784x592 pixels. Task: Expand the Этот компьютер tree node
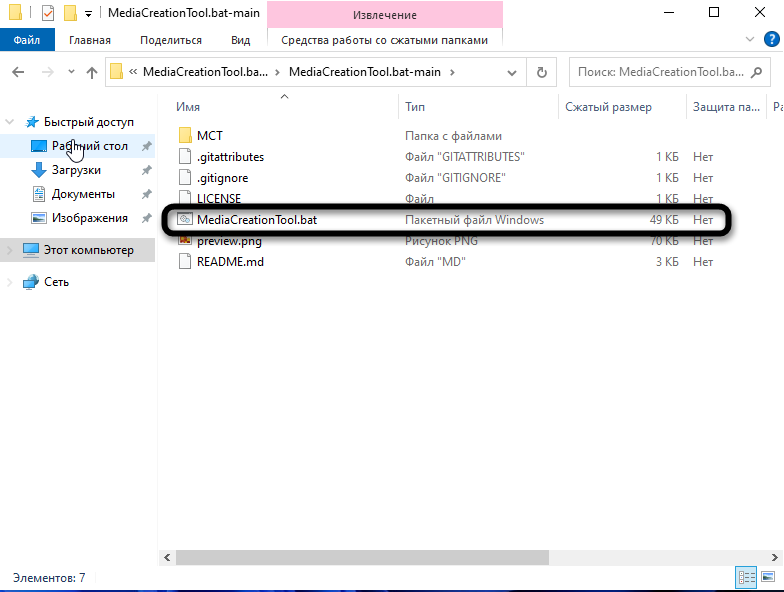[x=10, y=250]
